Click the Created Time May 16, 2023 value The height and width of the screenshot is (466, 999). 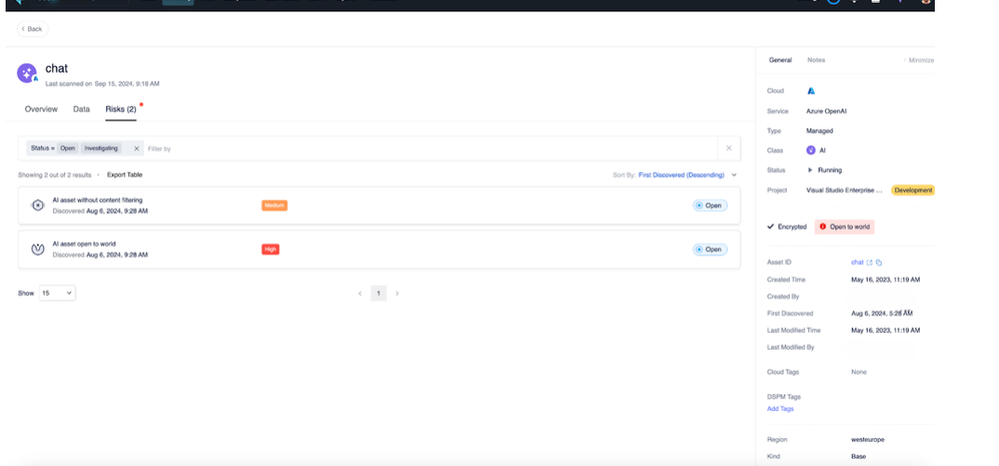tap(886, 279)
